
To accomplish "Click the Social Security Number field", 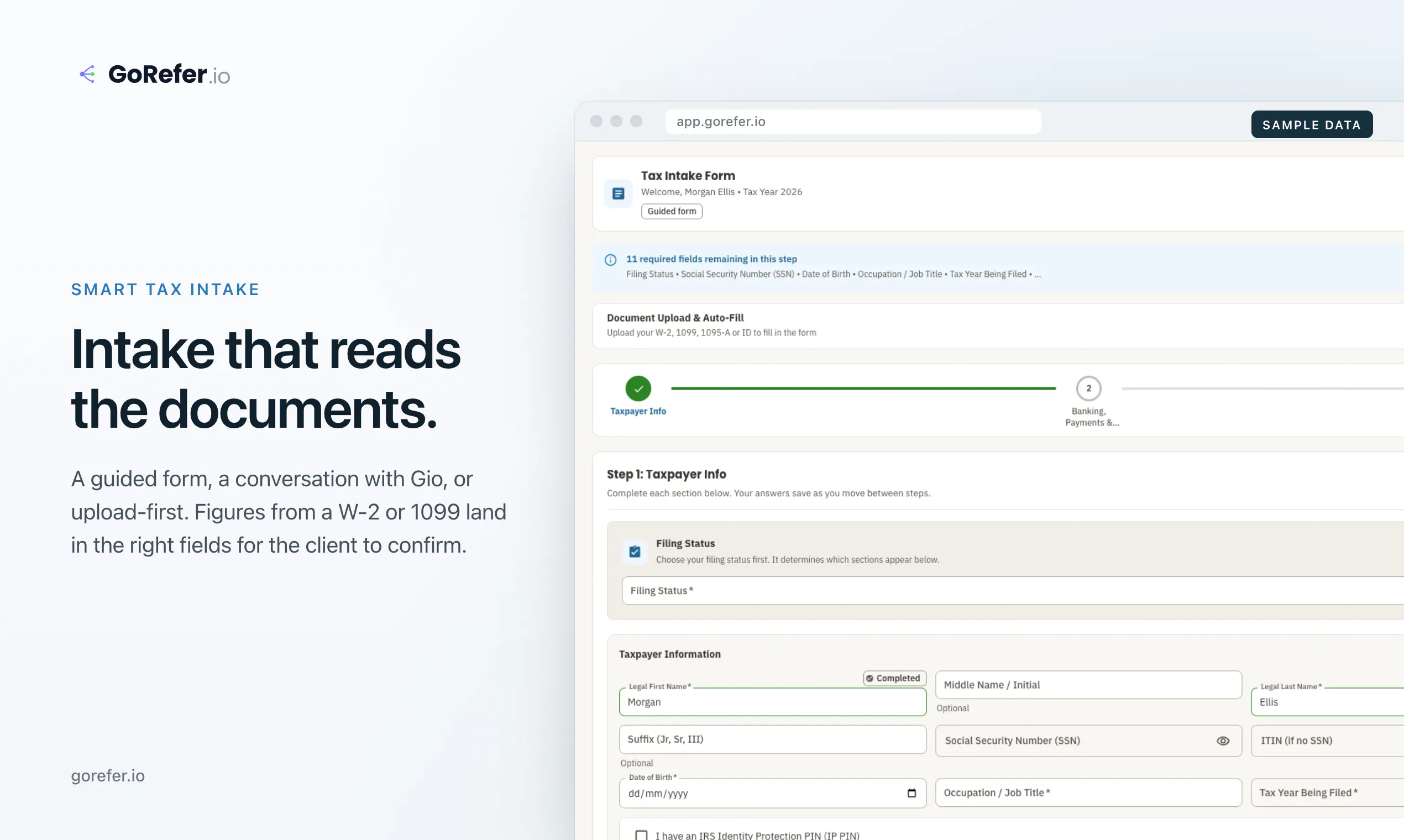I will point(1088,741).
